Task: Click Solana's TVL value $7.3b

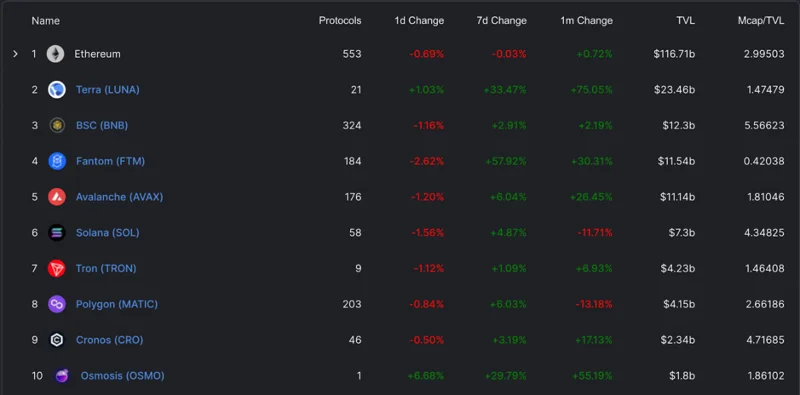Action: pyautogui.click(x=682, y=233)
